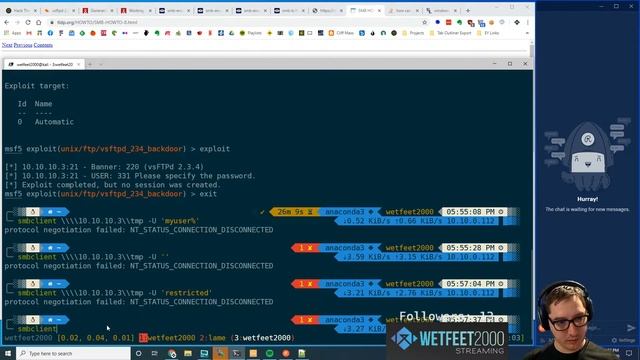
Task: Close the wetfeet2000@kali terminal tab
Action: click(x=78, y=64)
